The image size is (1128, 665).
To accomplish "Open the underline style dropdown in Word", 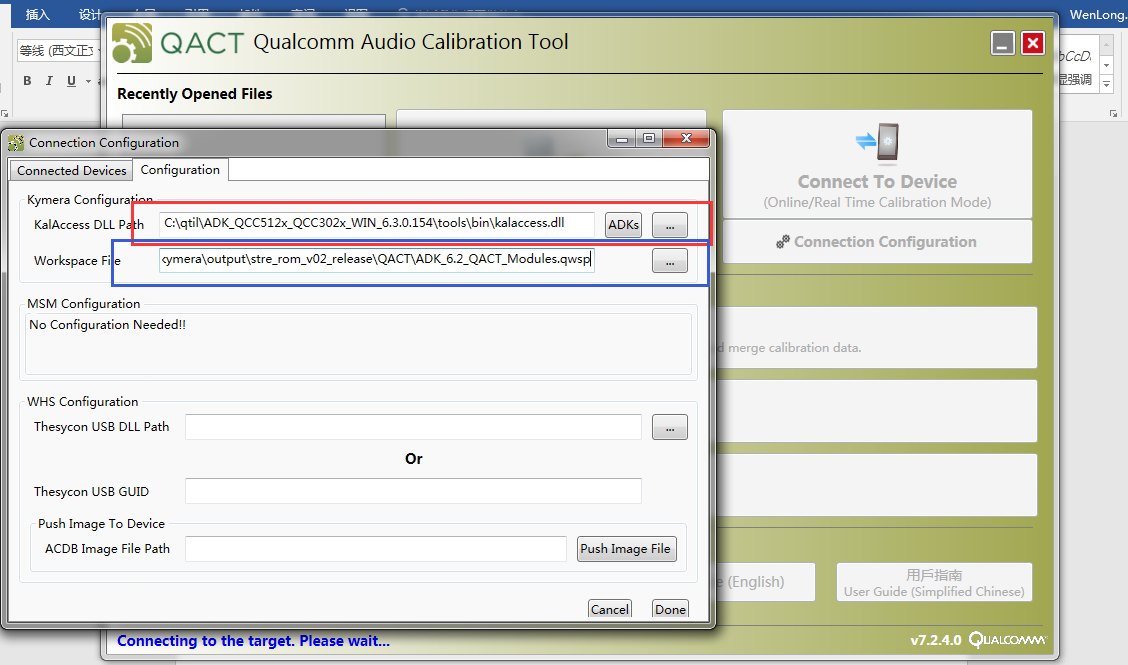I will point(88,81).
